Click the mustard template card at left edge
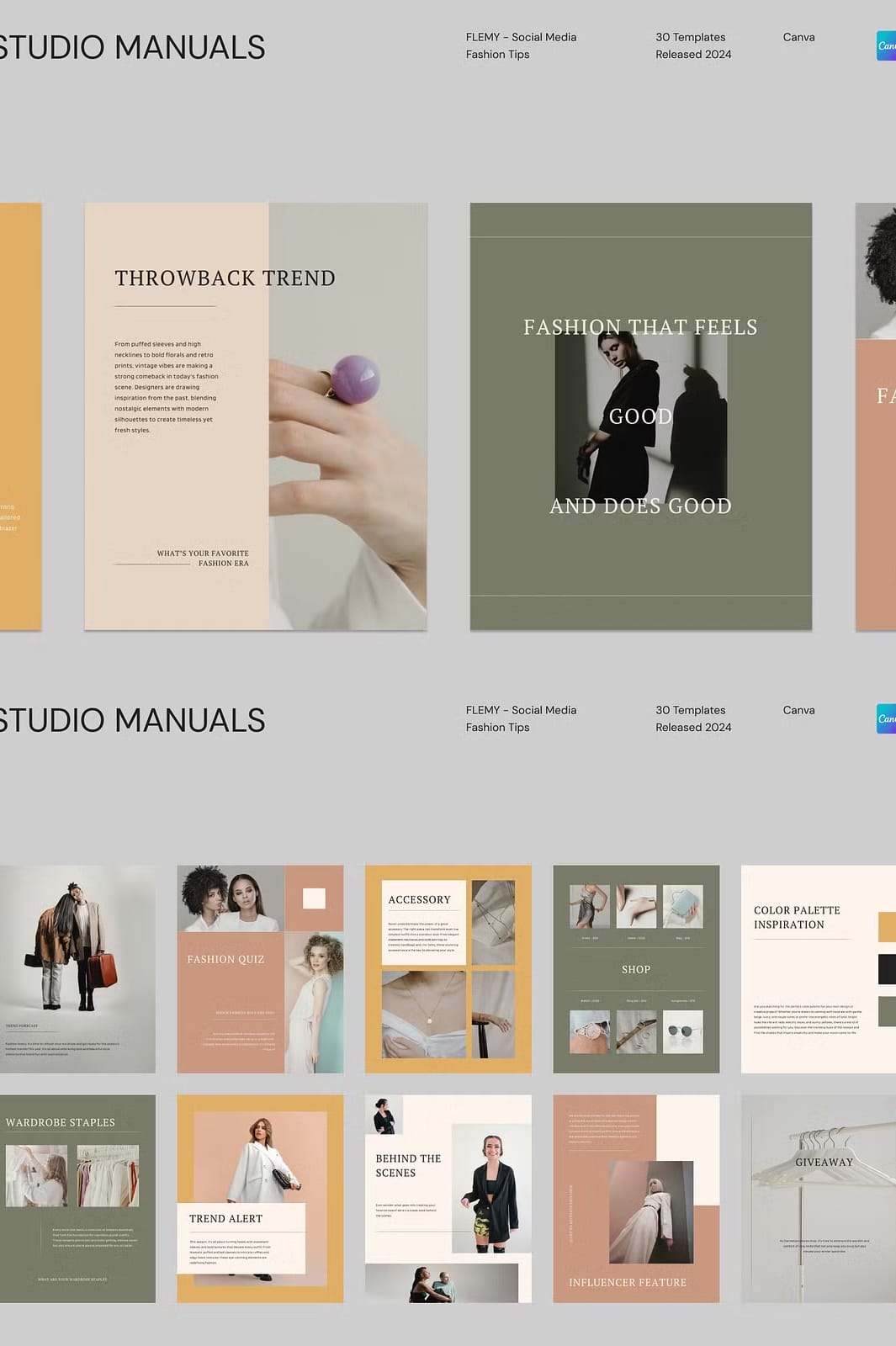Screen dimensions: 896x1346 [x=20, y=416]
